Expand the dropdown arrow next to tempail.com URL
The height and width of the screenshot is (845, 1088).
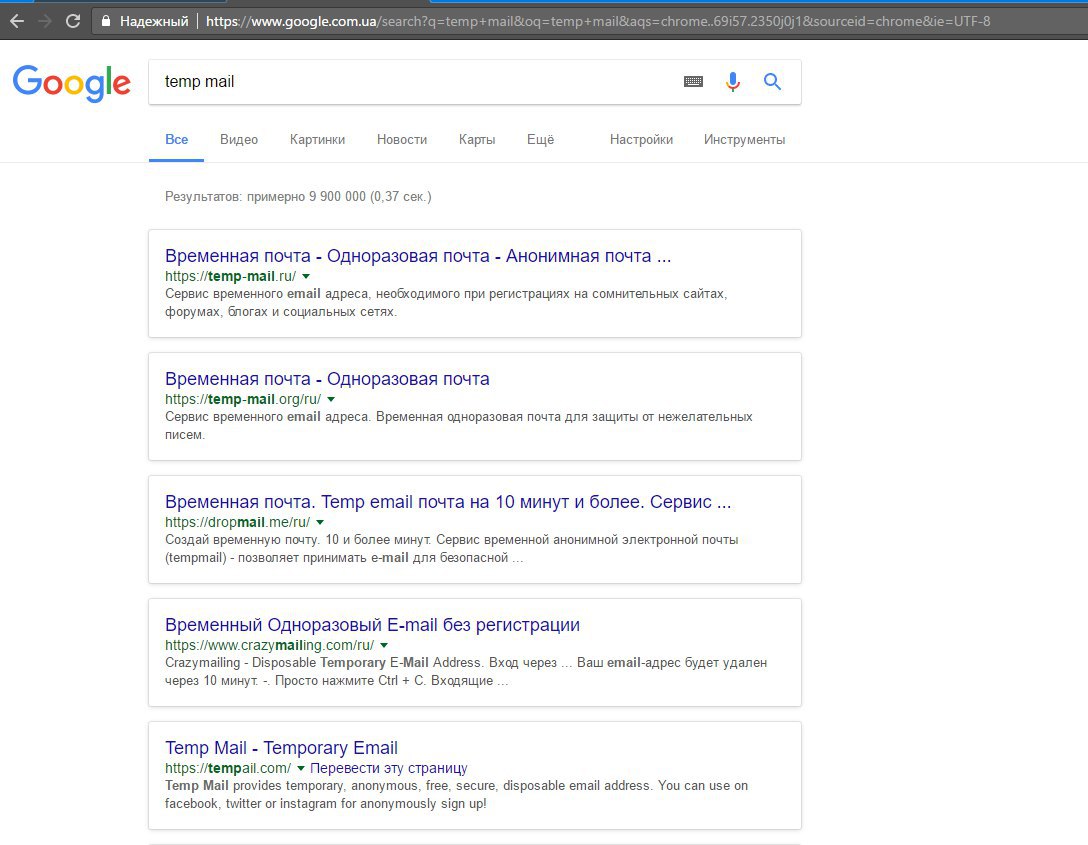click(x=300, y=769)
